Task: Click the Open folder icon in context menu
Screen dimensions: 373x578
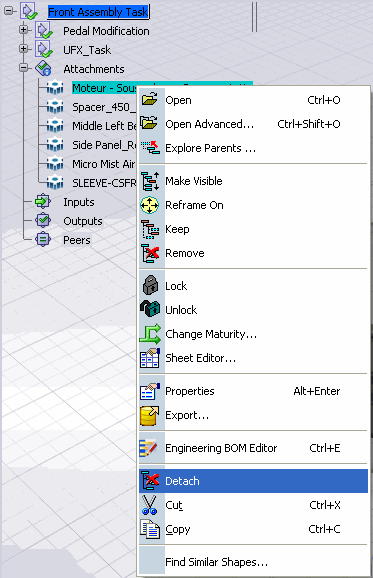Action: pos(150,100)
